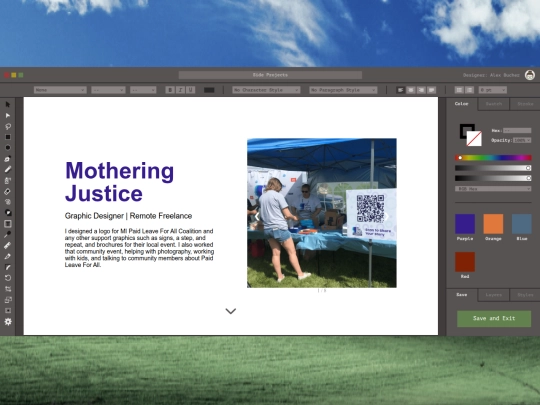Pick the Purple color swatch
Viewport: 540px width, 405px height.
[x=465, y=224]
